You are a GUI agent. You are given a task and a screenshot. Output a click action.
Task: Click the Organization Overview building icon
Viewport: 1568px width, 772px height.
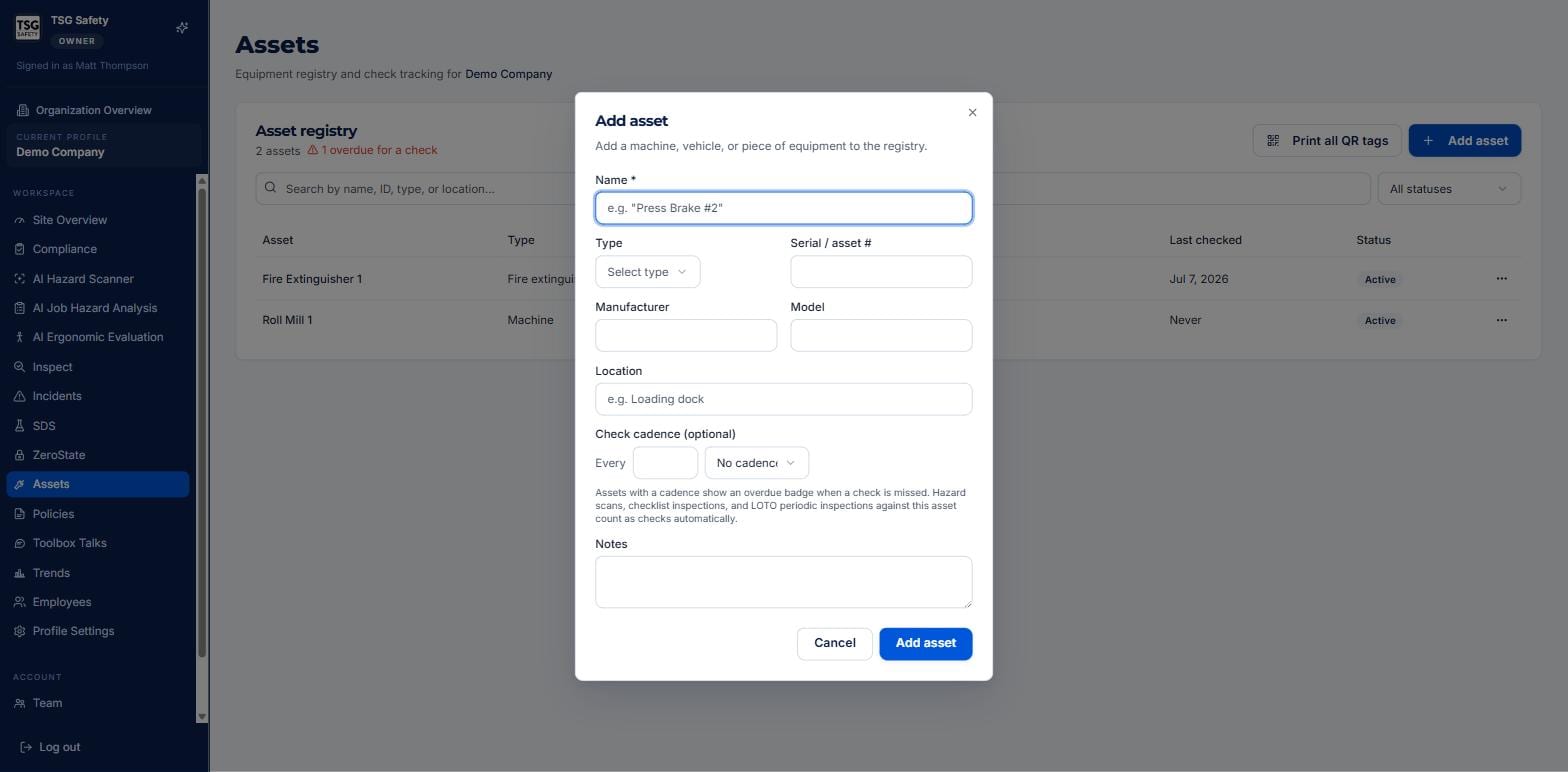point(23,110)
